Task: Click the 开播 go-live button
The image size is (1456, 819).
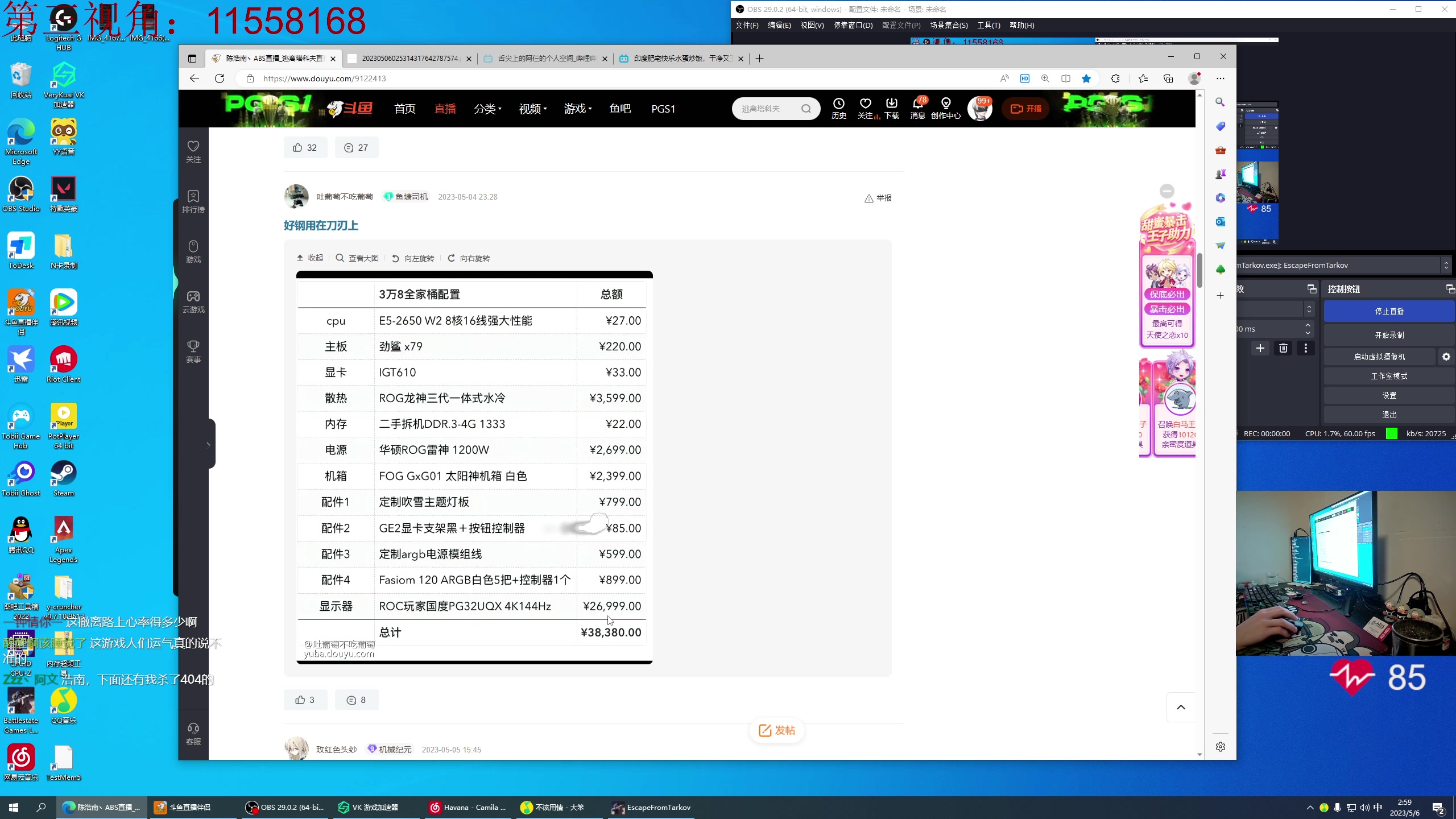Action: pyautogui.click(x=1026, y=109)
